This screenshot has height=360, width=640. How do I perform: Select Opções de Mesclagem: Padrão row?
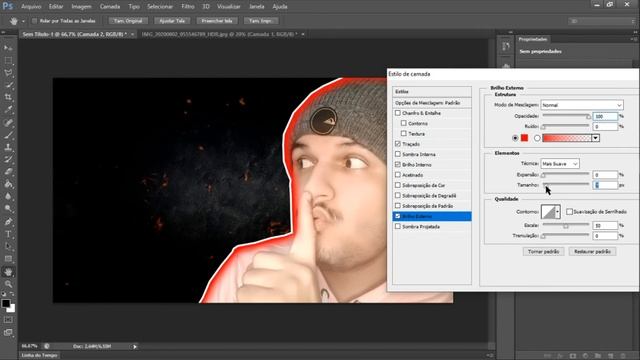tap(431, 103)
